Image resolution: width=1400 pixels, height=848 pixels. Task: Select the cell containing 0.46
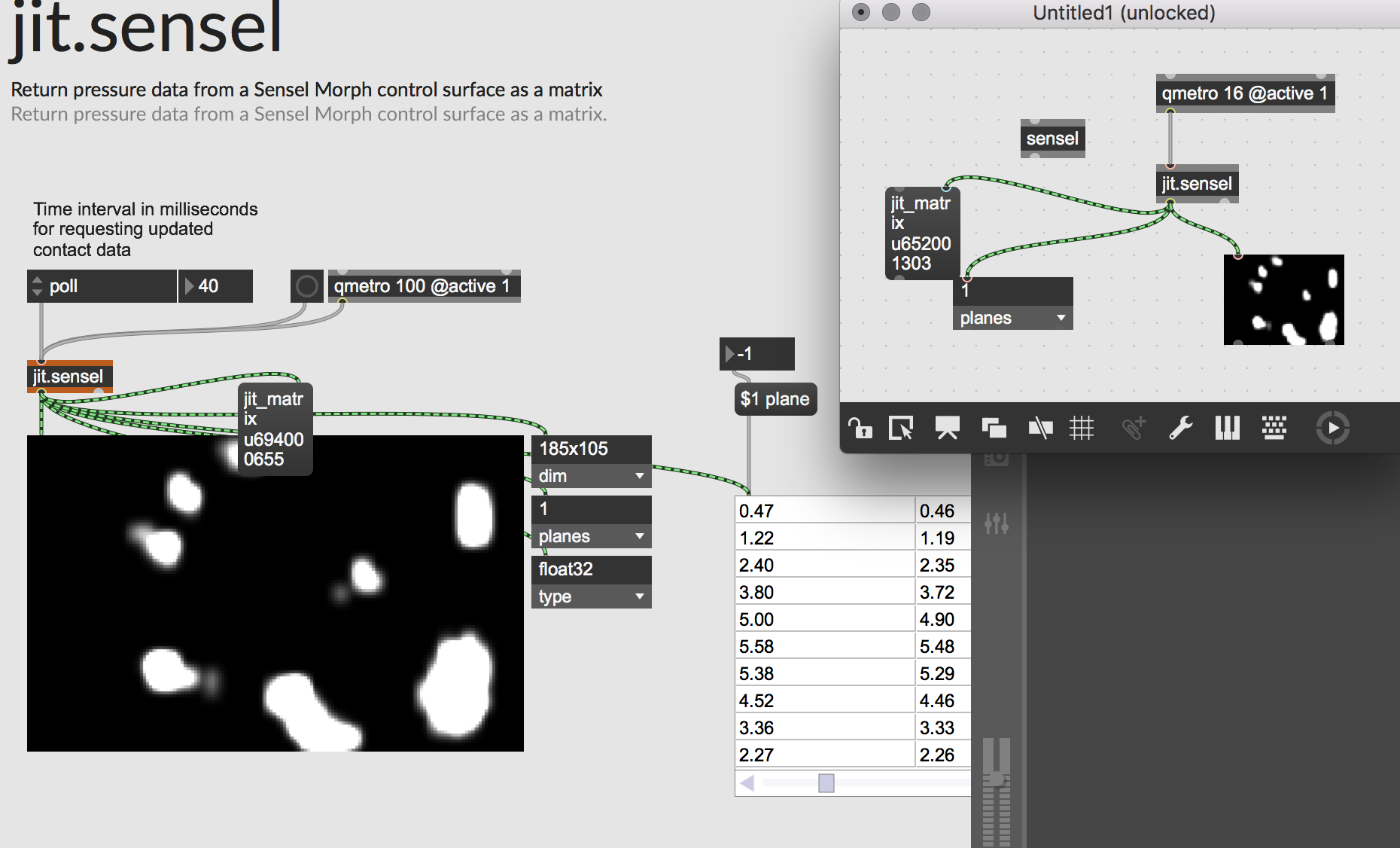943,510
